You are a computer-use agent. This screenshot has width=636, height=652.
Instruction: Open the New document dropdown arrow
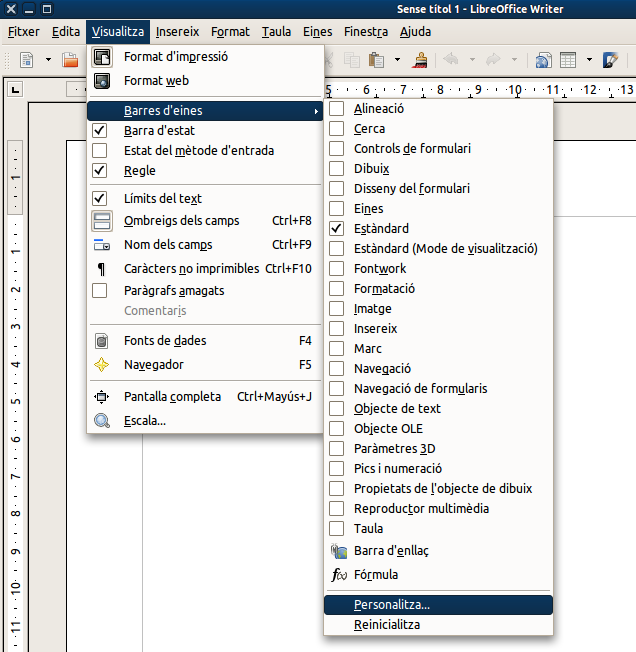click(49, 60)
